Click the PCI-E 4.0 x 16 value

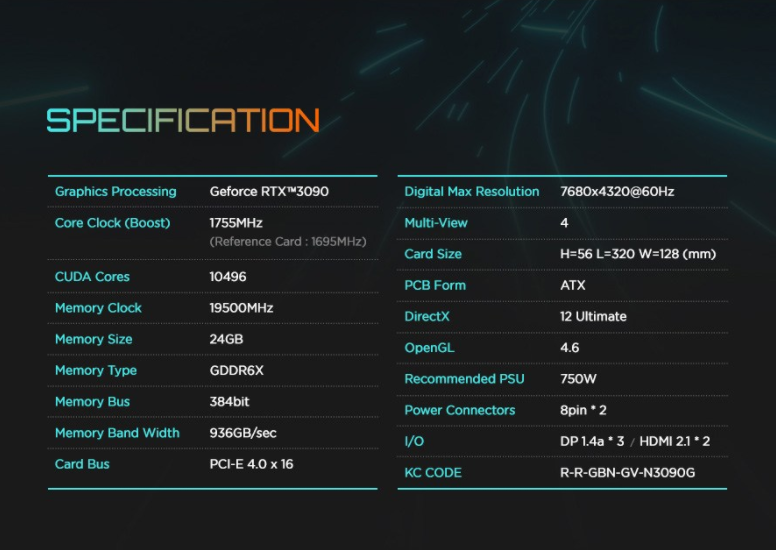(x=251, y=464)
